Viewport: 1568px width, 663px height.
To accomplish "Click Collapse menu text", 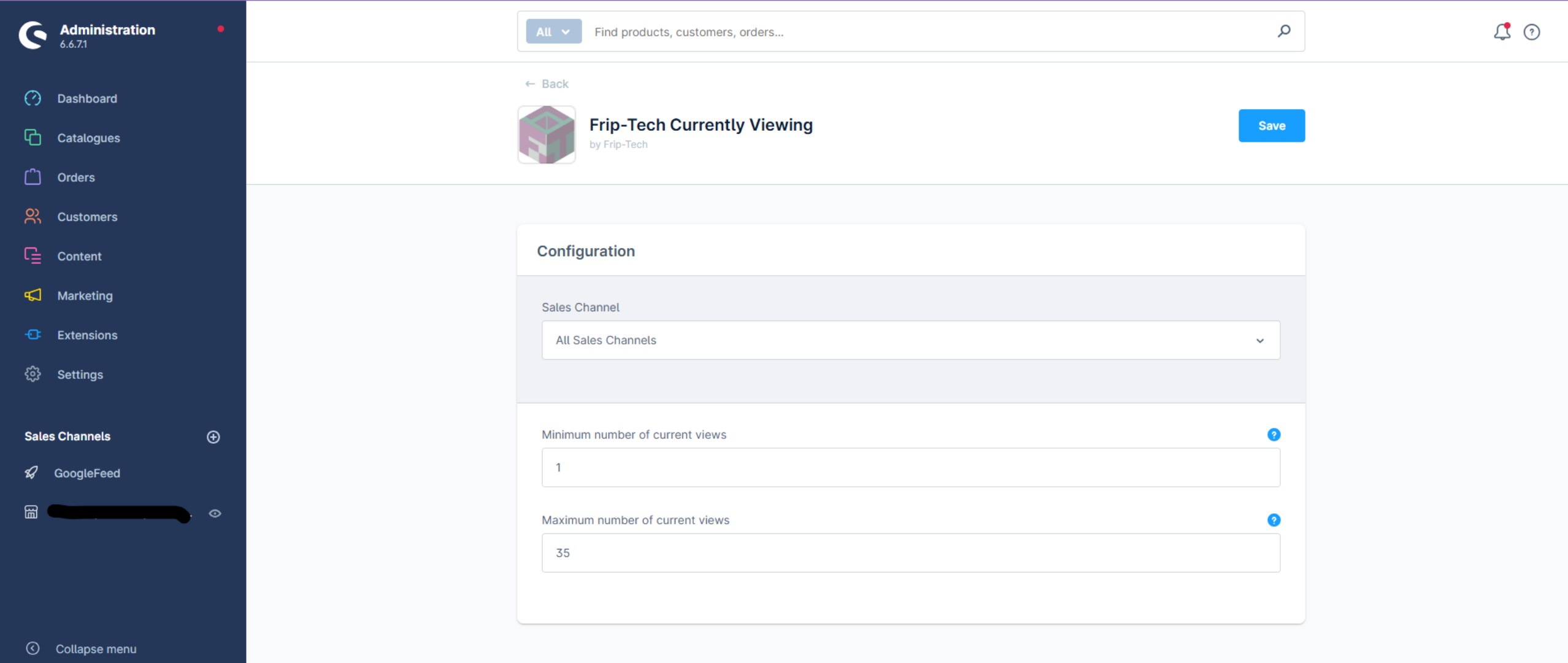I will 96,648.
